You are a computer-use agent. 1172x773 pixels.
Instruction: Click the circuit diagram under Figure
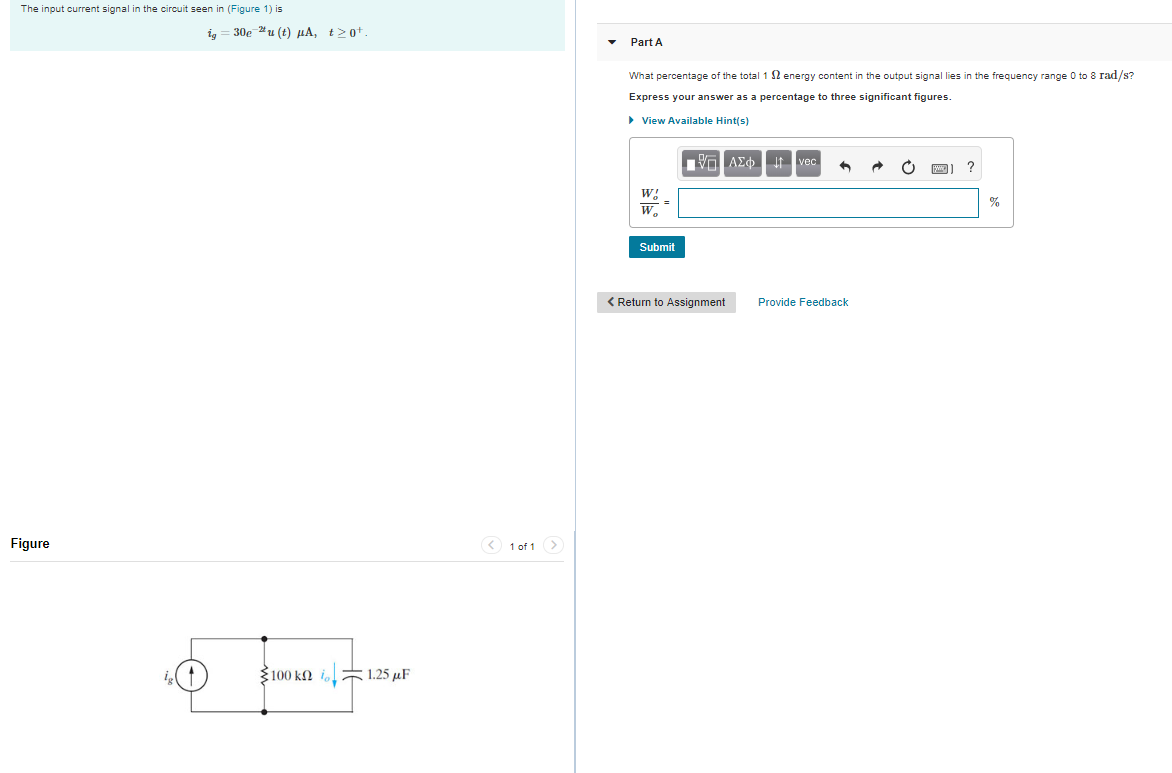point(265,675)
